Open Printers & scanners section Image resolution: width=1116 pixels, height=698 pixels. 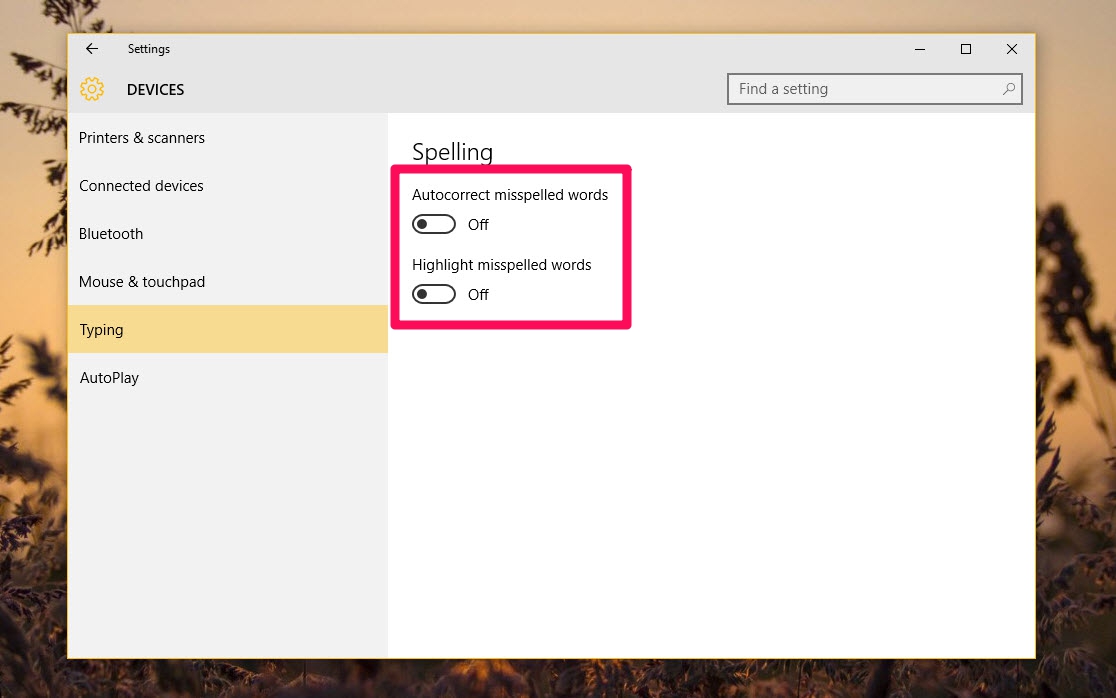click(x=228, y=138)
